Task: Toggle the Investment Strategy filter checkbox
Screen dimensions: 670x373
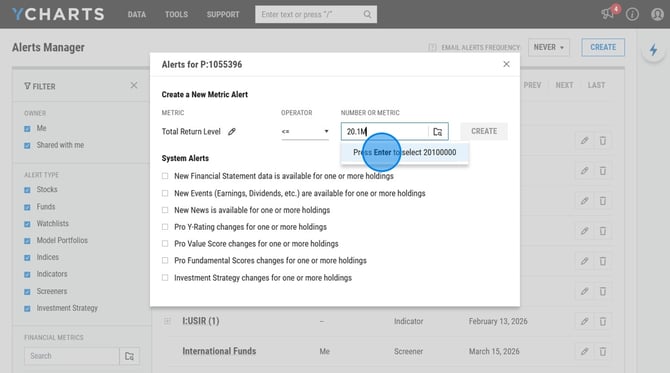Action: [x=27, y=308]
